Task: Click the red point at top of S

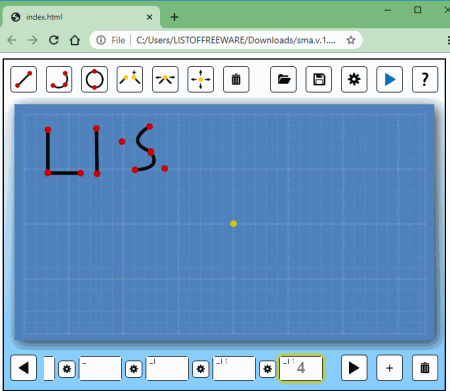Action: tap(149, 127)
